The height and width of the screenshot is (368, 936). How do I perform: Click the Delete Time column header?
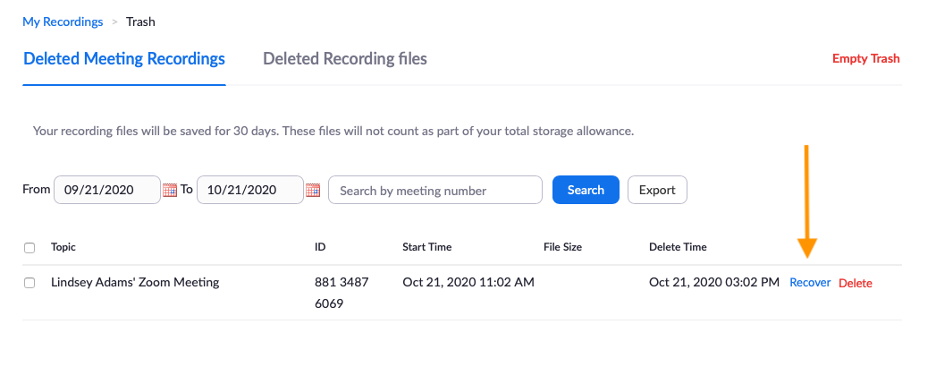678,247
